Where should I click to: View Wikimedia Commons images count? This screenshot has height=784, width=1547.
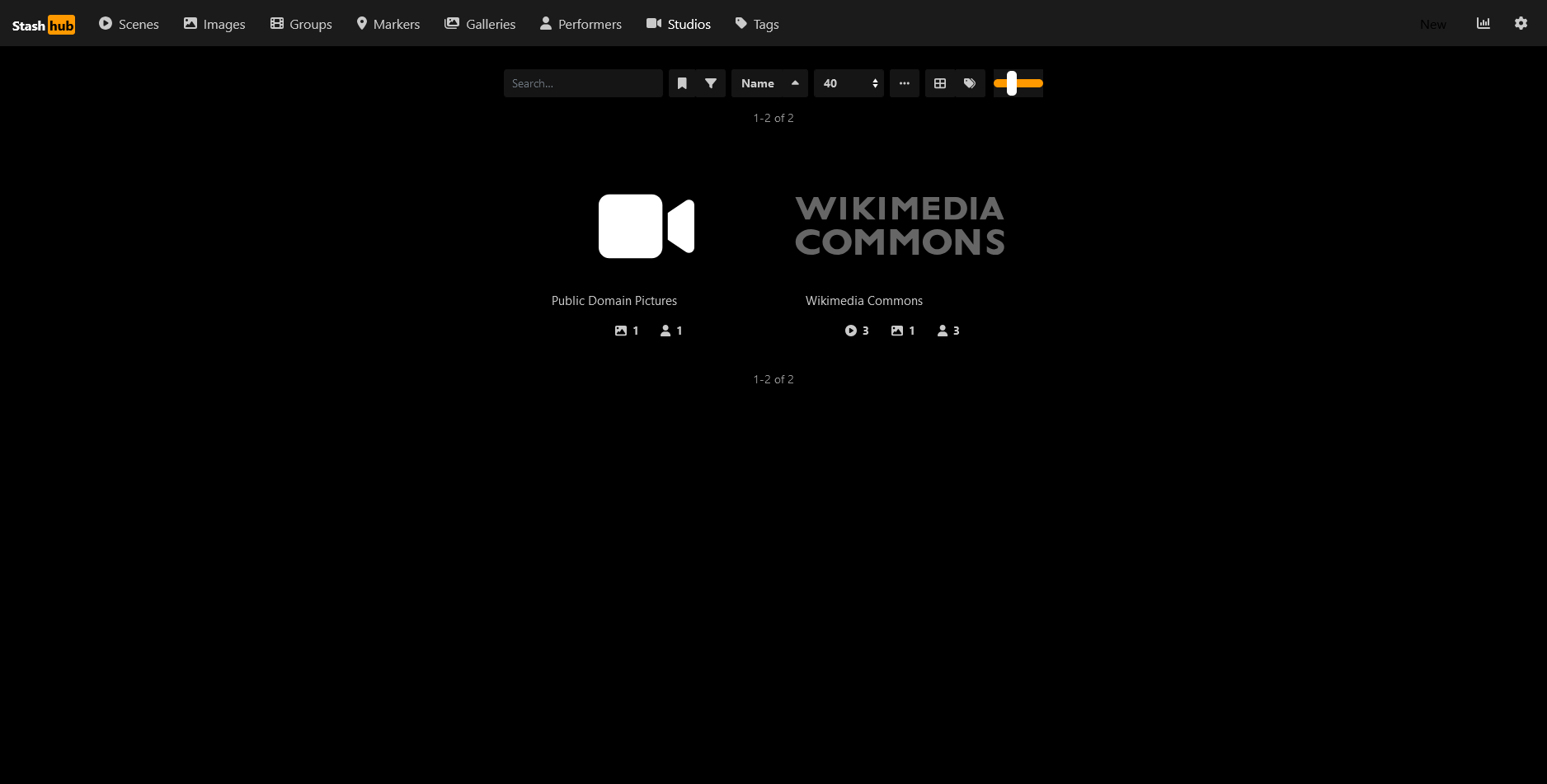coord(903,331)
